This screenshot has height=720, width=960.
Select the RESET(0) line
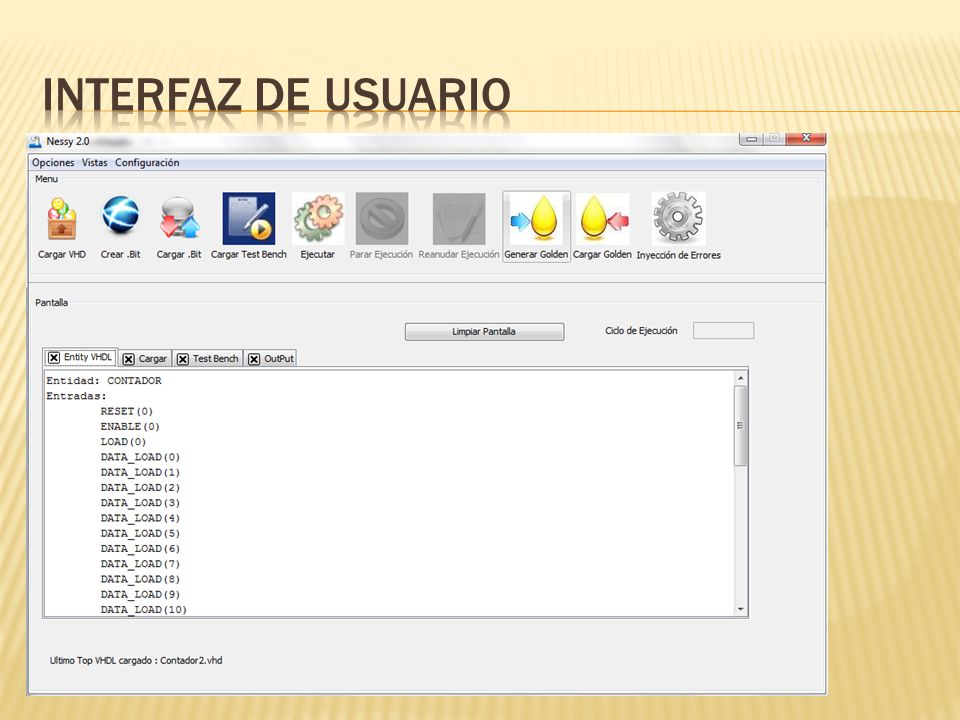click(x=127, y=411)
